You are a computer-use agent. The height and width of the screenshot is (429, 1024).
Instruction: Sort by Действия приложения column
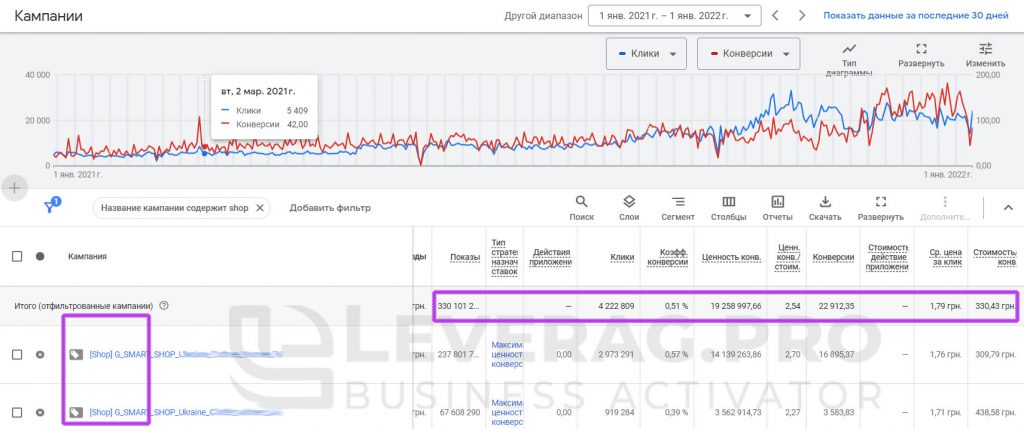(x=552, y=257)
